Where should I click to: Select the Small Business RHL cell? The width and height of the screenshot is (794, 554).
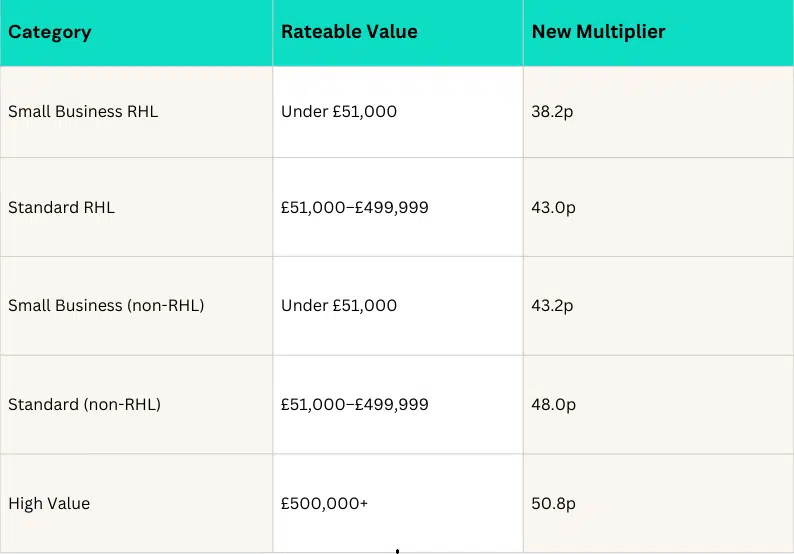[x=83, y=112]
